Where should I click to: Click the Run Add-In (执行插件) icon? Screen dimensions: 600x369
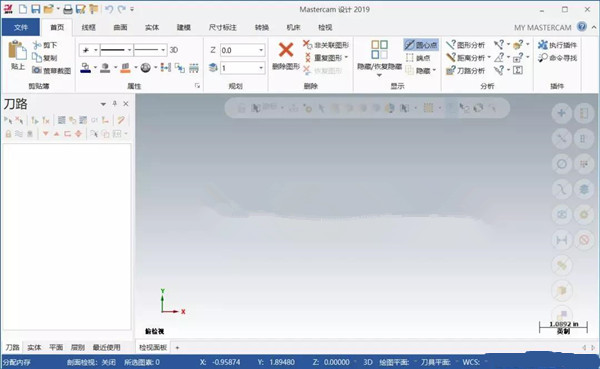(543, 45)
